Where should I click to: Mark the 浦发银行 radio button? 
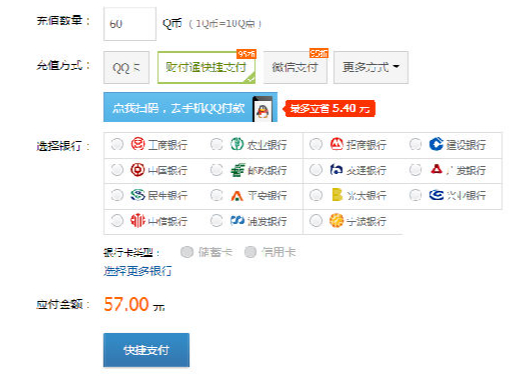pyautogui.click(x=216, y=220)
